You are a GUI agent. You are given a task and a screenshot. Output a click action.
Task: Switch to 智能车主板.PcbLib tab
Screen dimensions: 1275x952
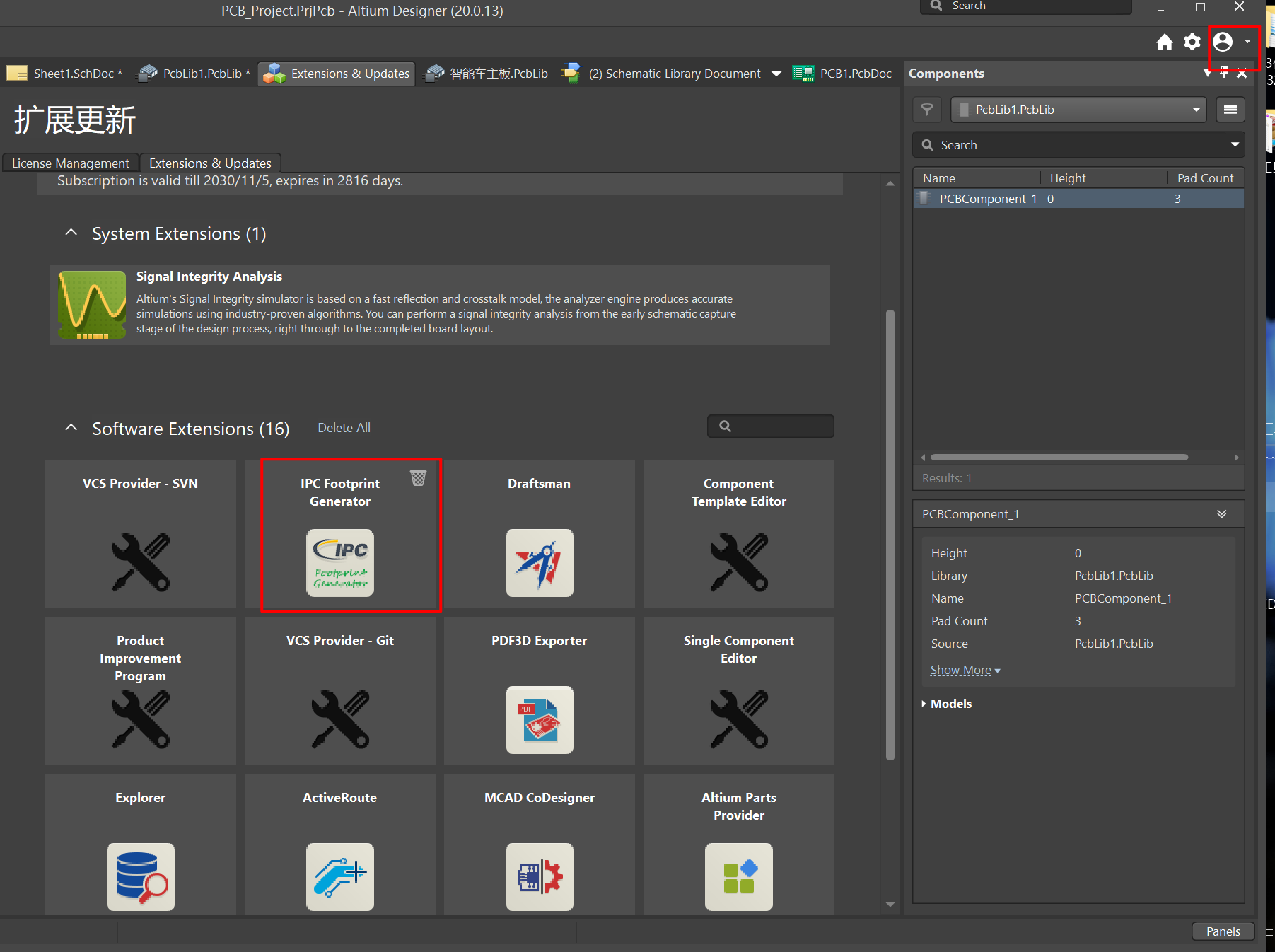pos(485,74)
